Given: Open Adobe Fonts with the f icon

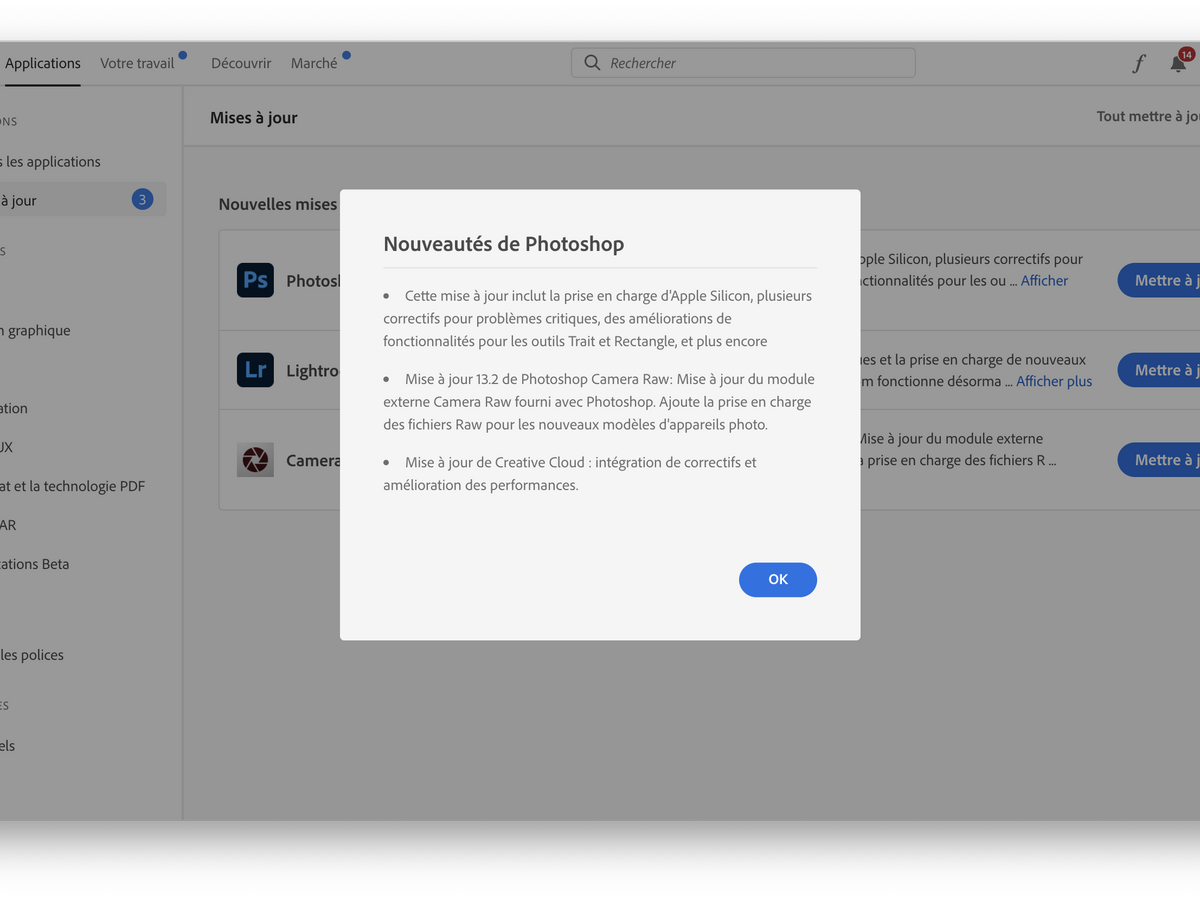Looking at the screenshot, I should 1138,62.
